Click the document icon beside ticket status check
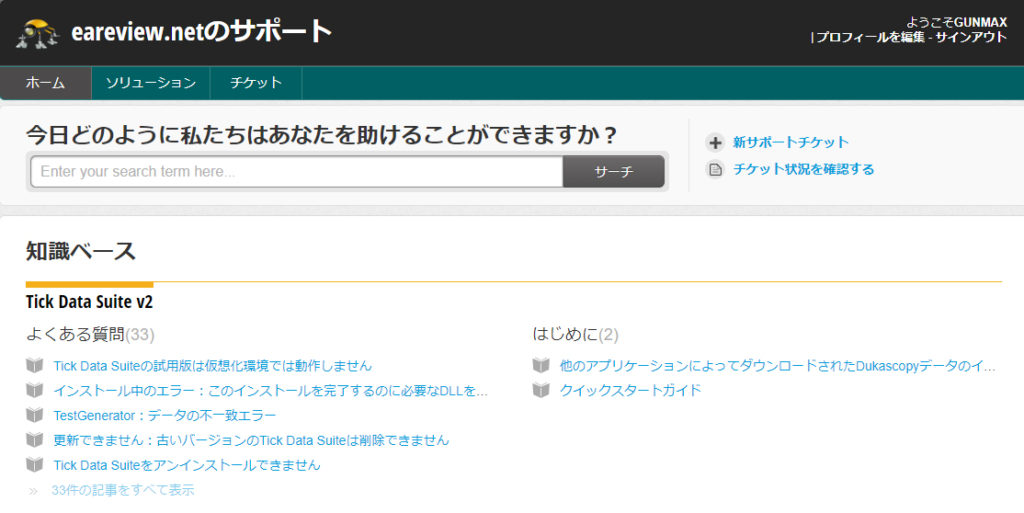This screenshot has width=1024, height=513. 715,170
